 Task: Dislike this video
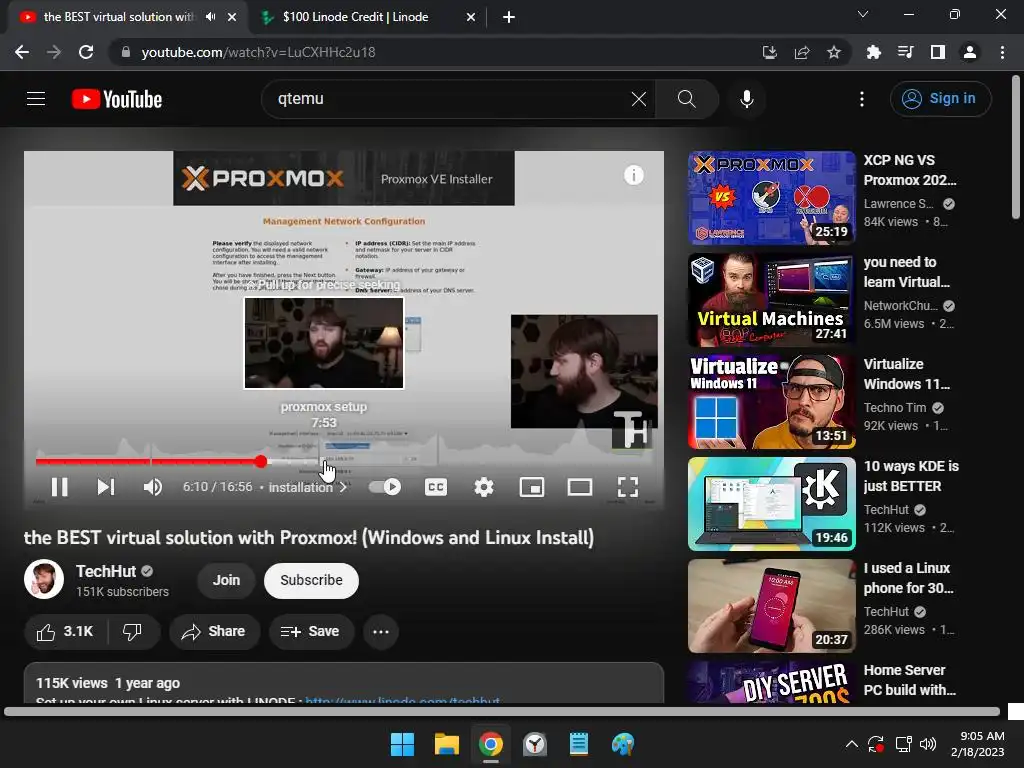[133, 632]
